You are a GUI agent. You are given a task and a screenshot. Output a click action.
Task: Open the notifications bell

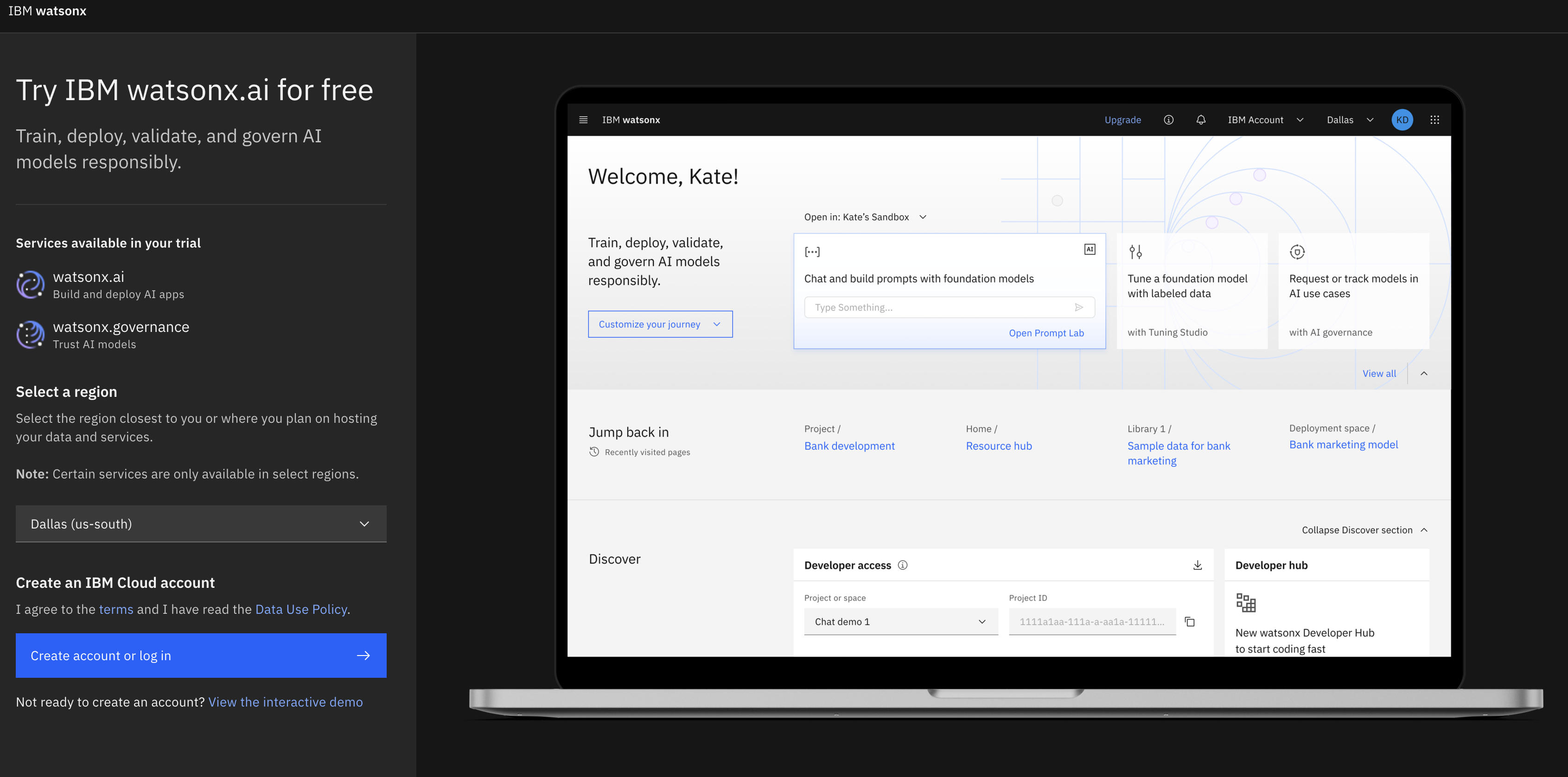1200,120
